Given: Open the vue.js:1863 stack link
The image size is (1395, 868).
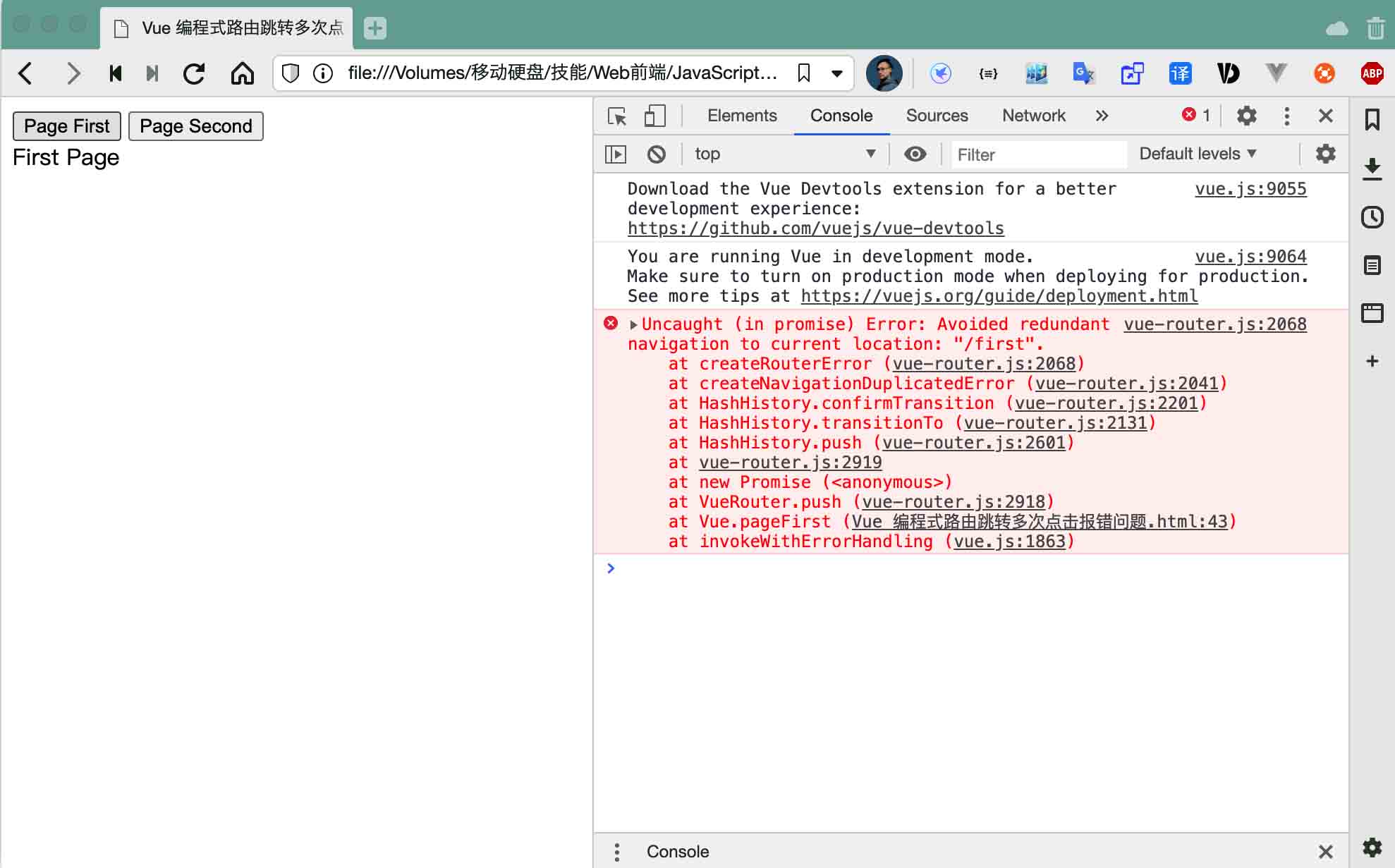Looking at the screenshot, I should 1009,542.
